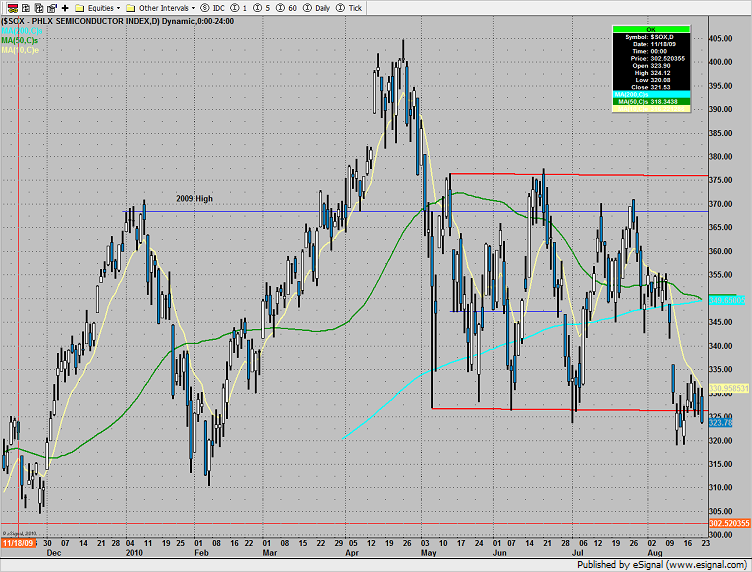Click the green MA(50,C)s 318.3438 row
Image resolution: width=752 pixels, height=572 pixels.
coord(651,102)
